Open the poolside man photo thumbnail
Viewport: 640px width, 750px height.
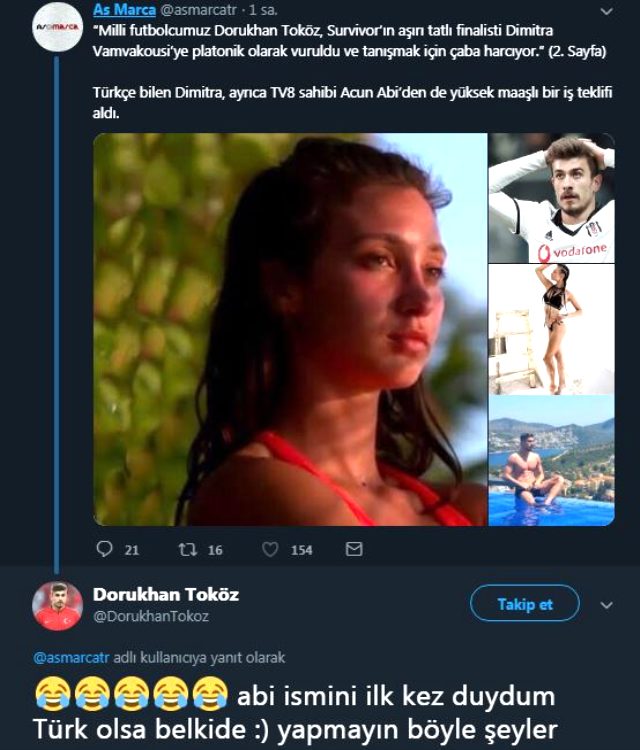[551, 460]
